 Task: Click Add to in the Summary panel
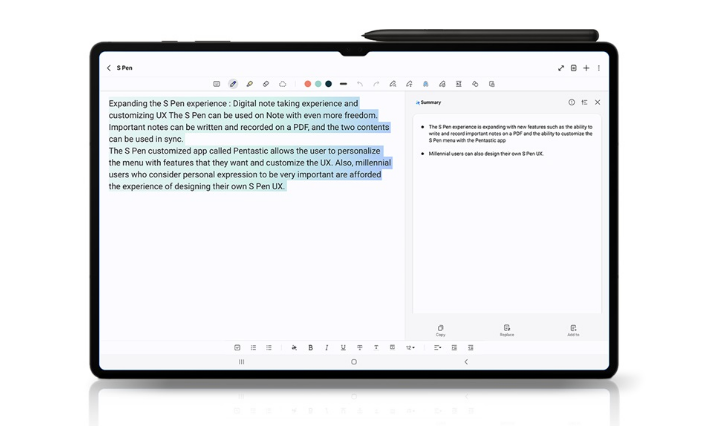click(x=573, y=329)
